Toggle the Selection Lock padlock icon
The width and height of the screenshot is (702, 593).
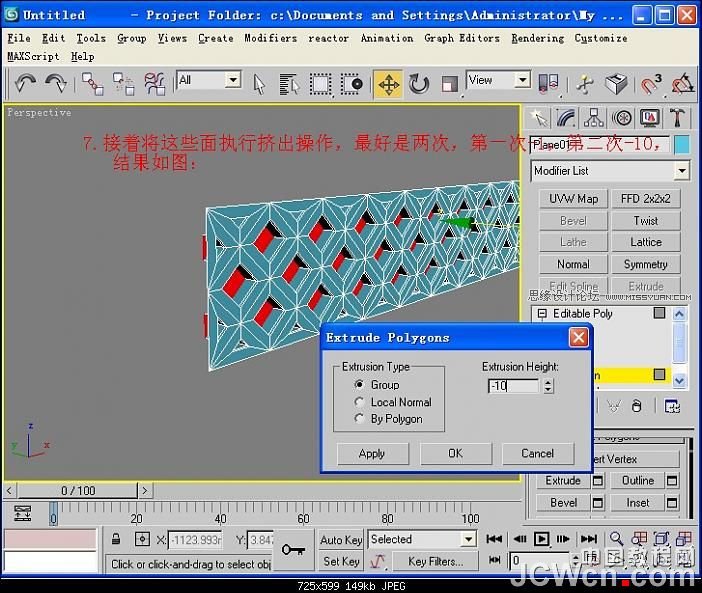[x=116, y=539]
